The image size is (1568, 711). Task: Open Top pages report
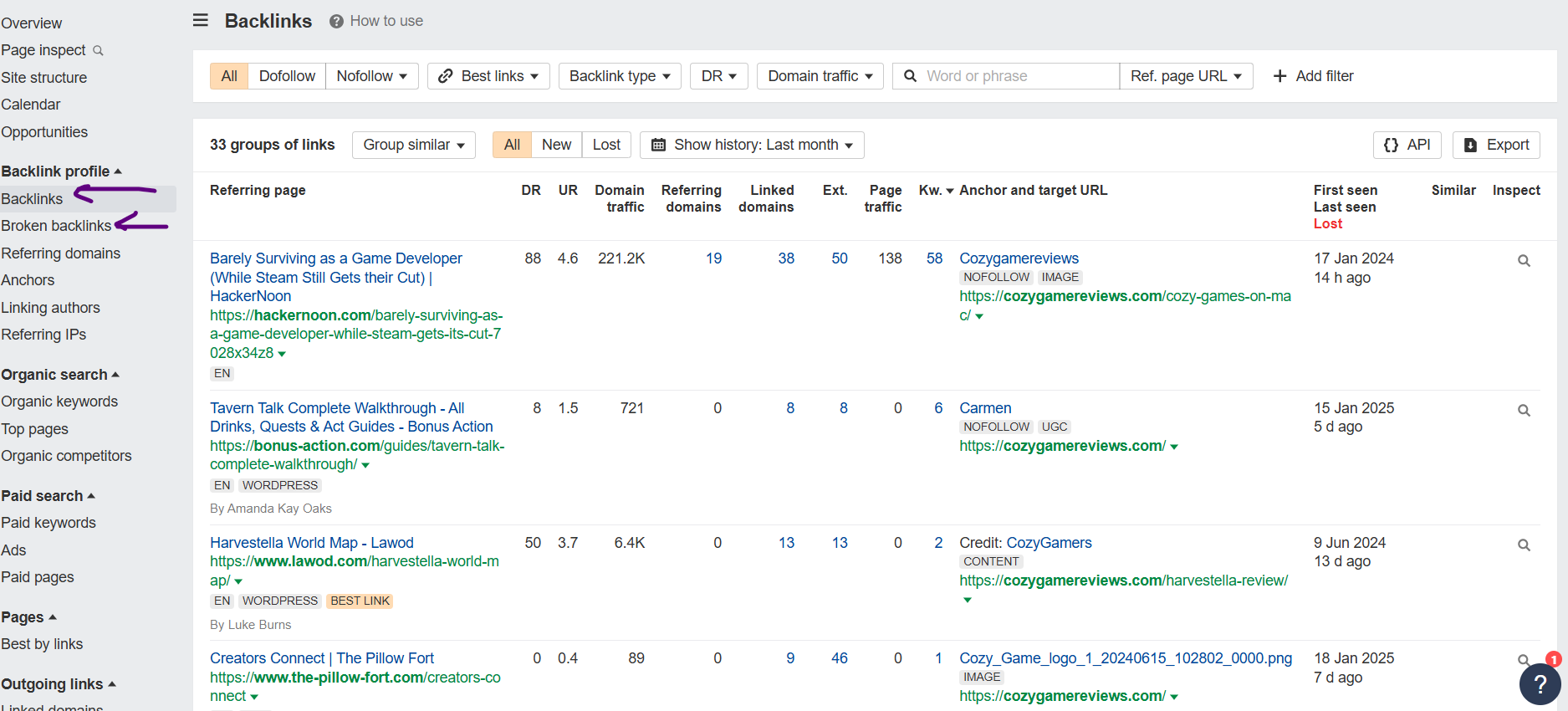[x=35, y=429]
